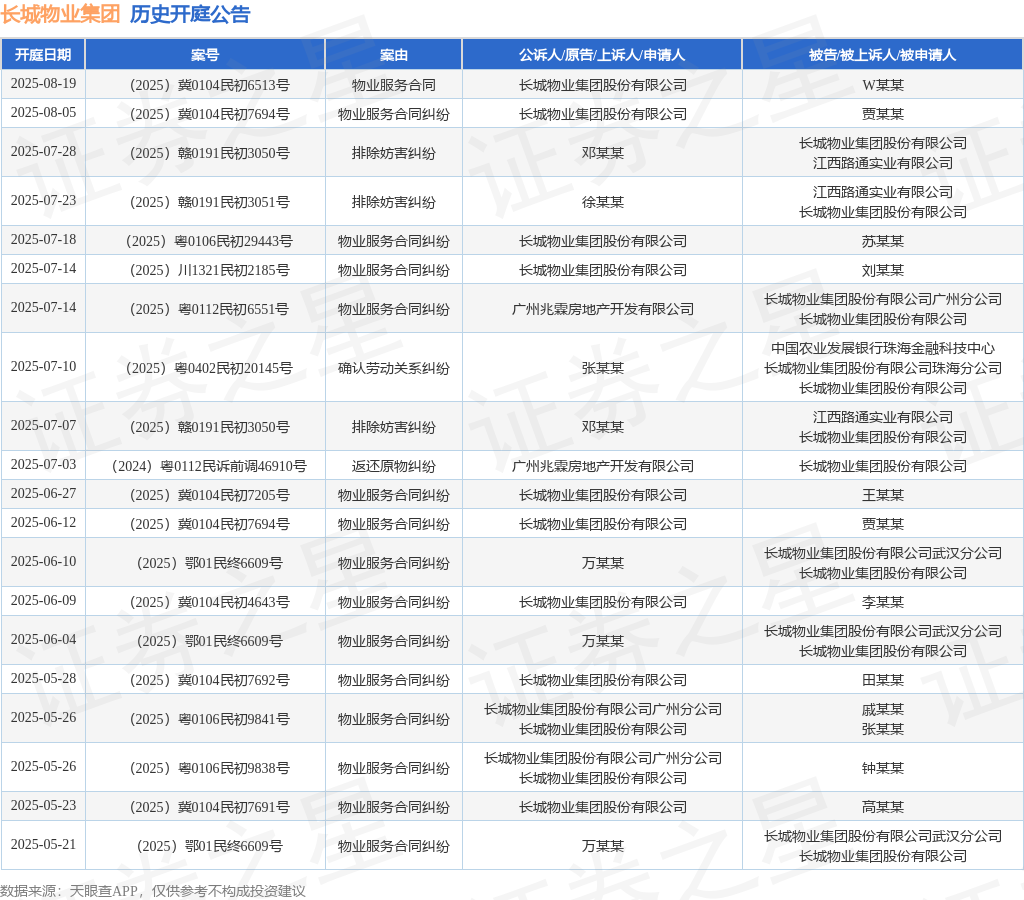Select defendant '王某某'
The width and height of the screenshot is (1024, 900).
pyautogui.click(x=883, y=495)
